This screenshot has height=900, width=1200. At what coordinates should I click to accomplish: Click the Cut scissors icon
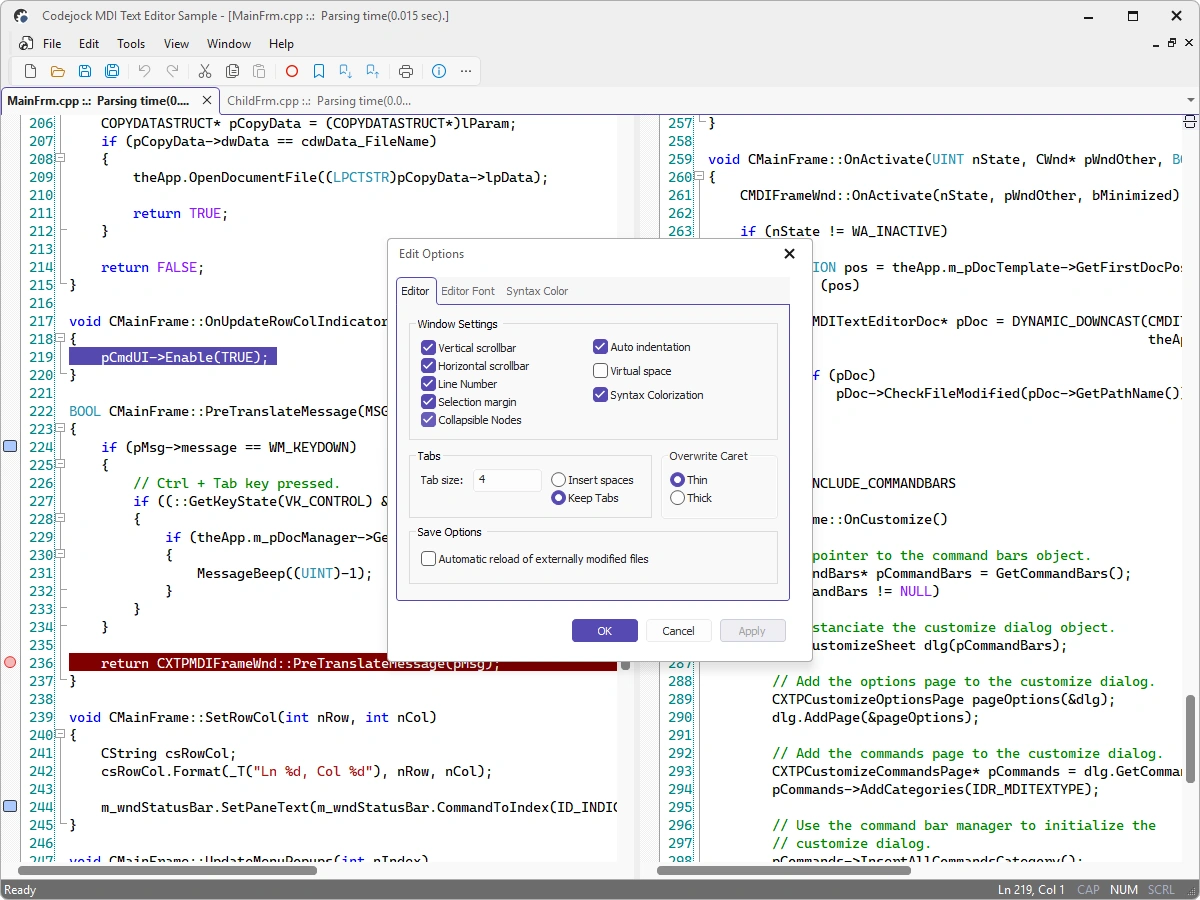[x=205, y=71]
